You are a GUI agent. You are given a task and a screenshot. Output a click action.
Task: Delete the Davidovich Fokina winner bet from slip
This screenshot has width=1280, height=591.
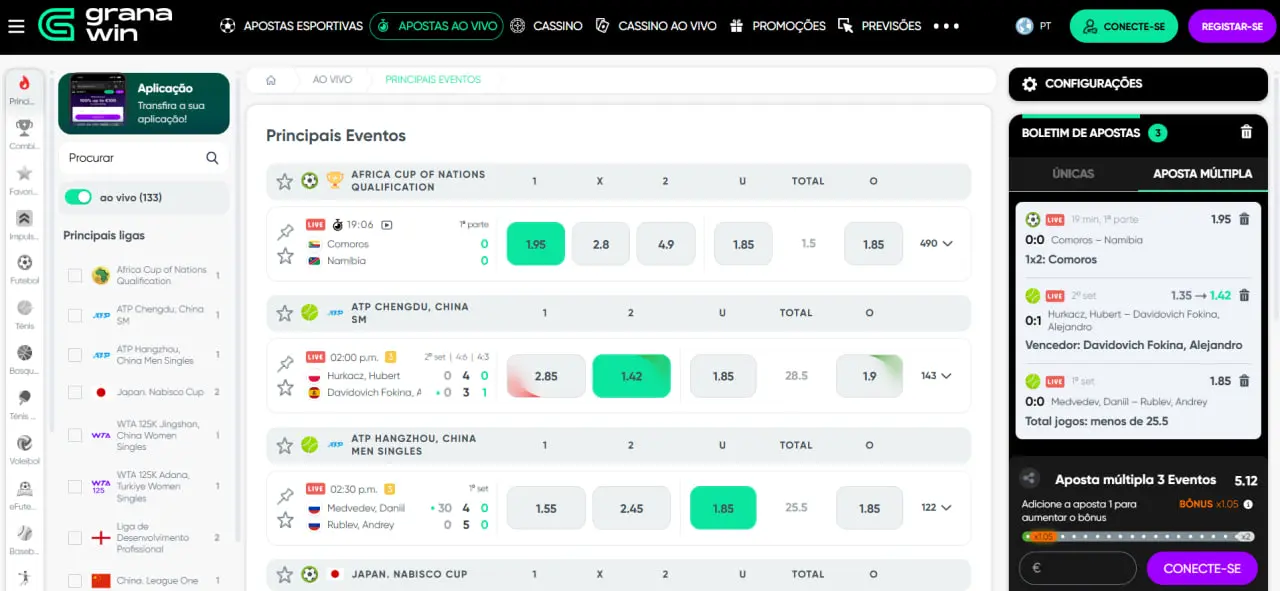pos(1244,296)
